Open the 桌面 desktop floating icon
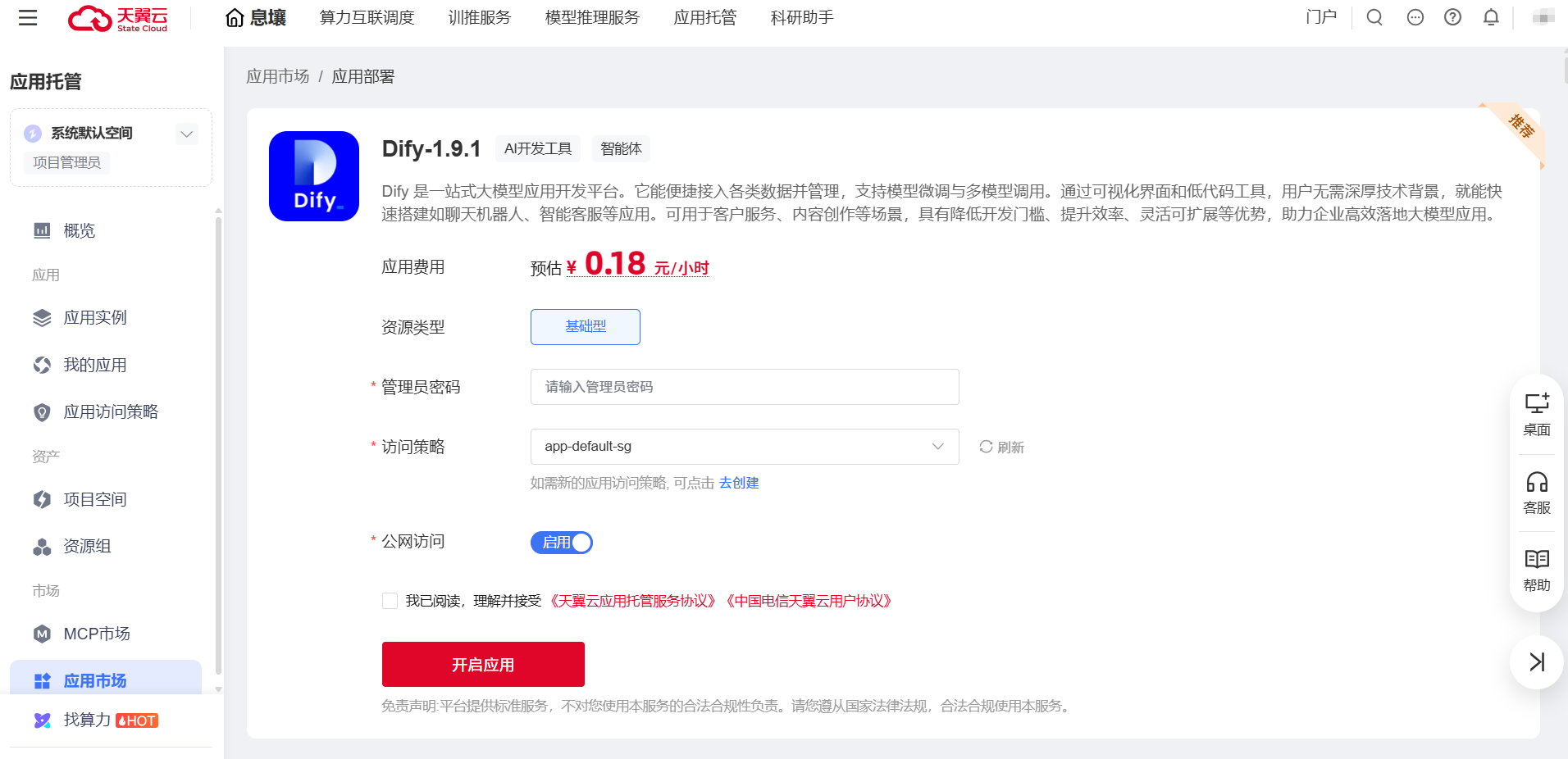This screenshot has width=1568, height=759. 1537,403
